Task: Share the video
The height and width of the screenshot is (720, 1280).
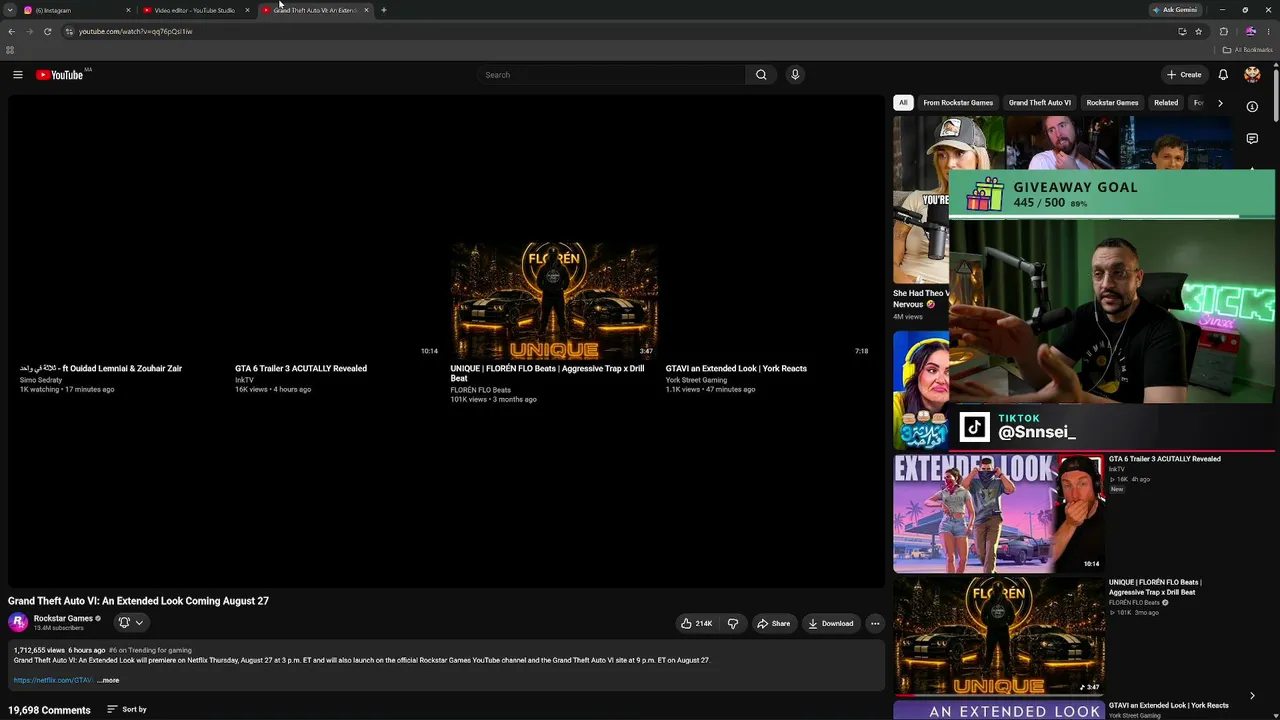Action: pyautogui.click(x=773, y=624)
